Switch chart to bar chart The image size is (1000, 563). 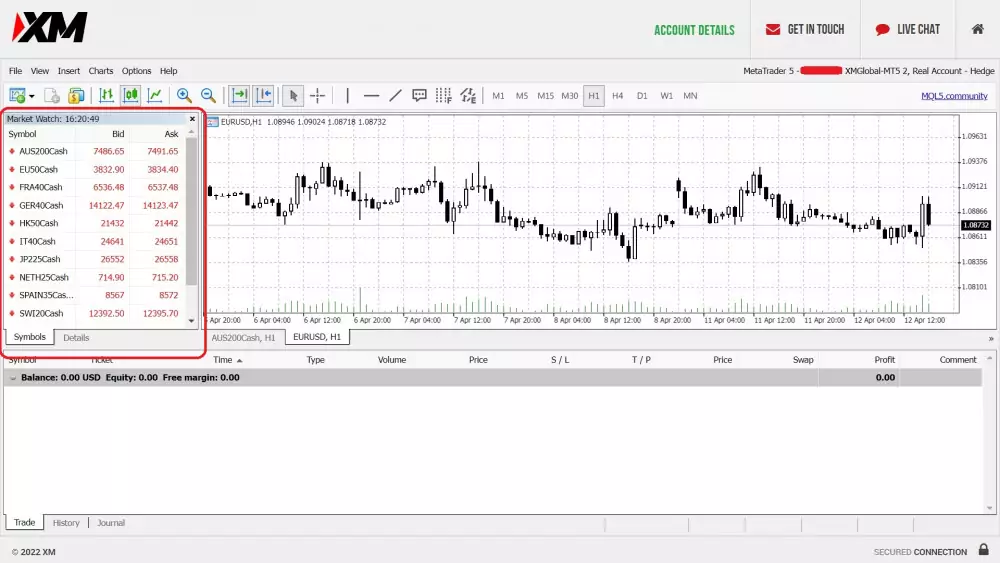pyautogui.click(x=107, y=96)
